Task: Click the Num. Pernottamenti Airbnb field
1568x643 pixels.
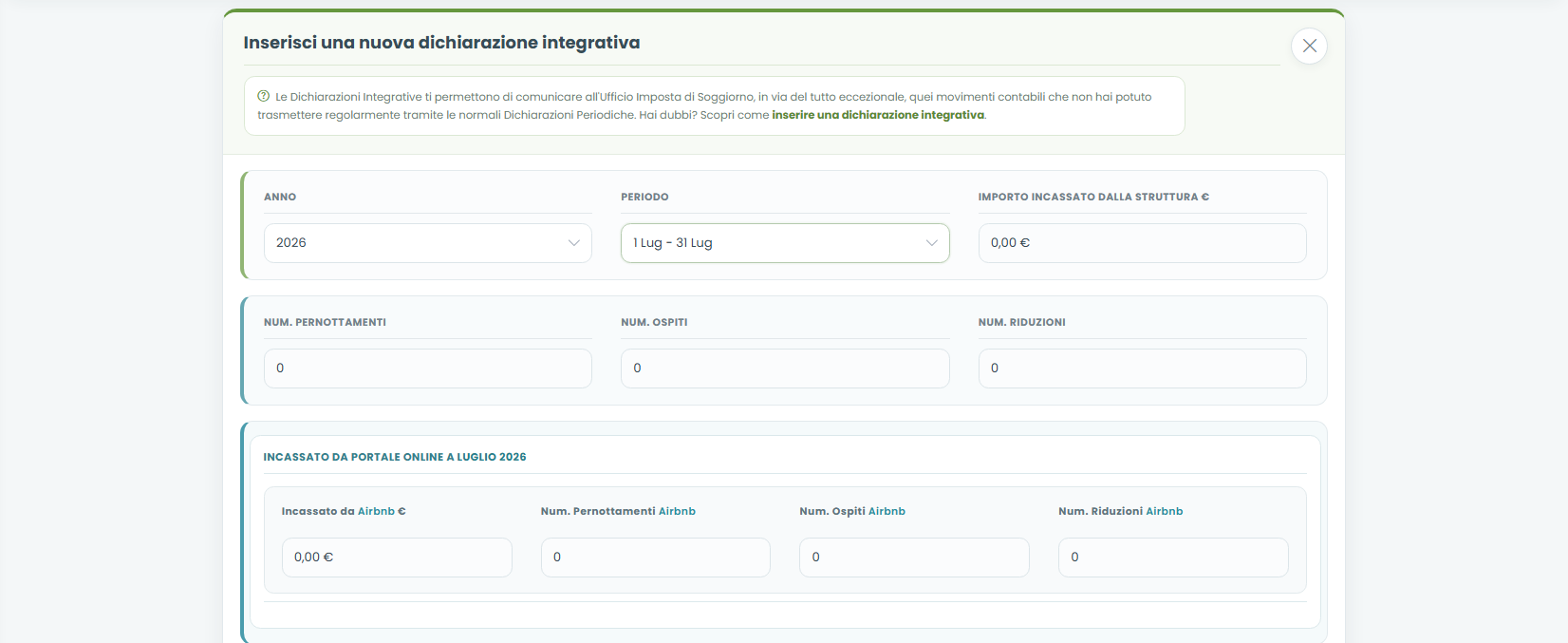Action: pos(656,558)
